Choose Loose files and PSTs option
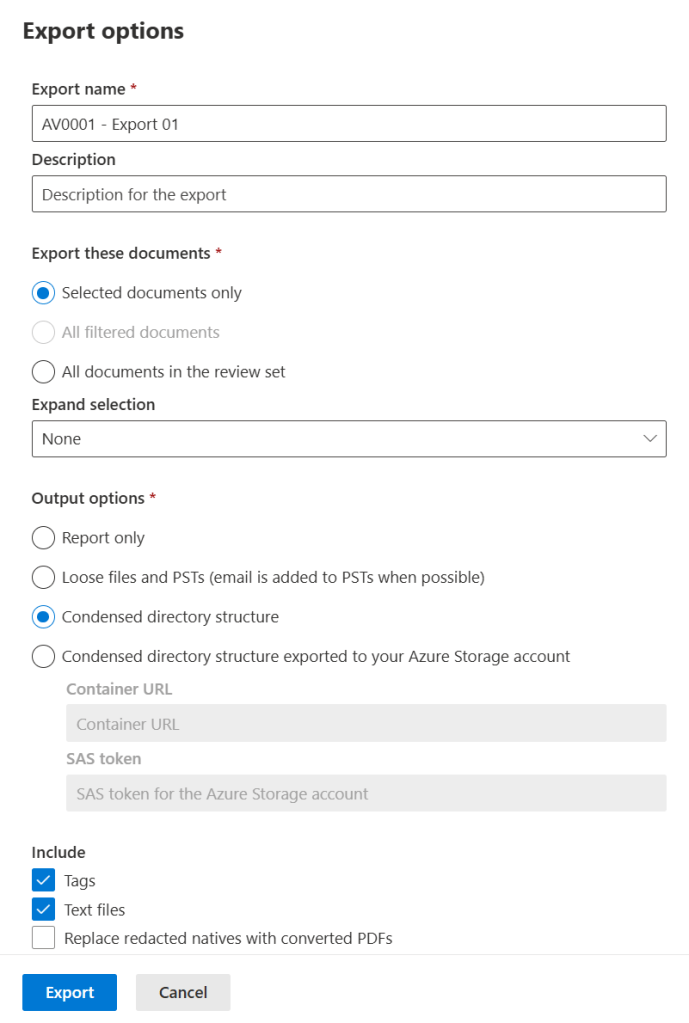Image resolution: width=689 pixels, height=1023 pixels. point(44,577)
